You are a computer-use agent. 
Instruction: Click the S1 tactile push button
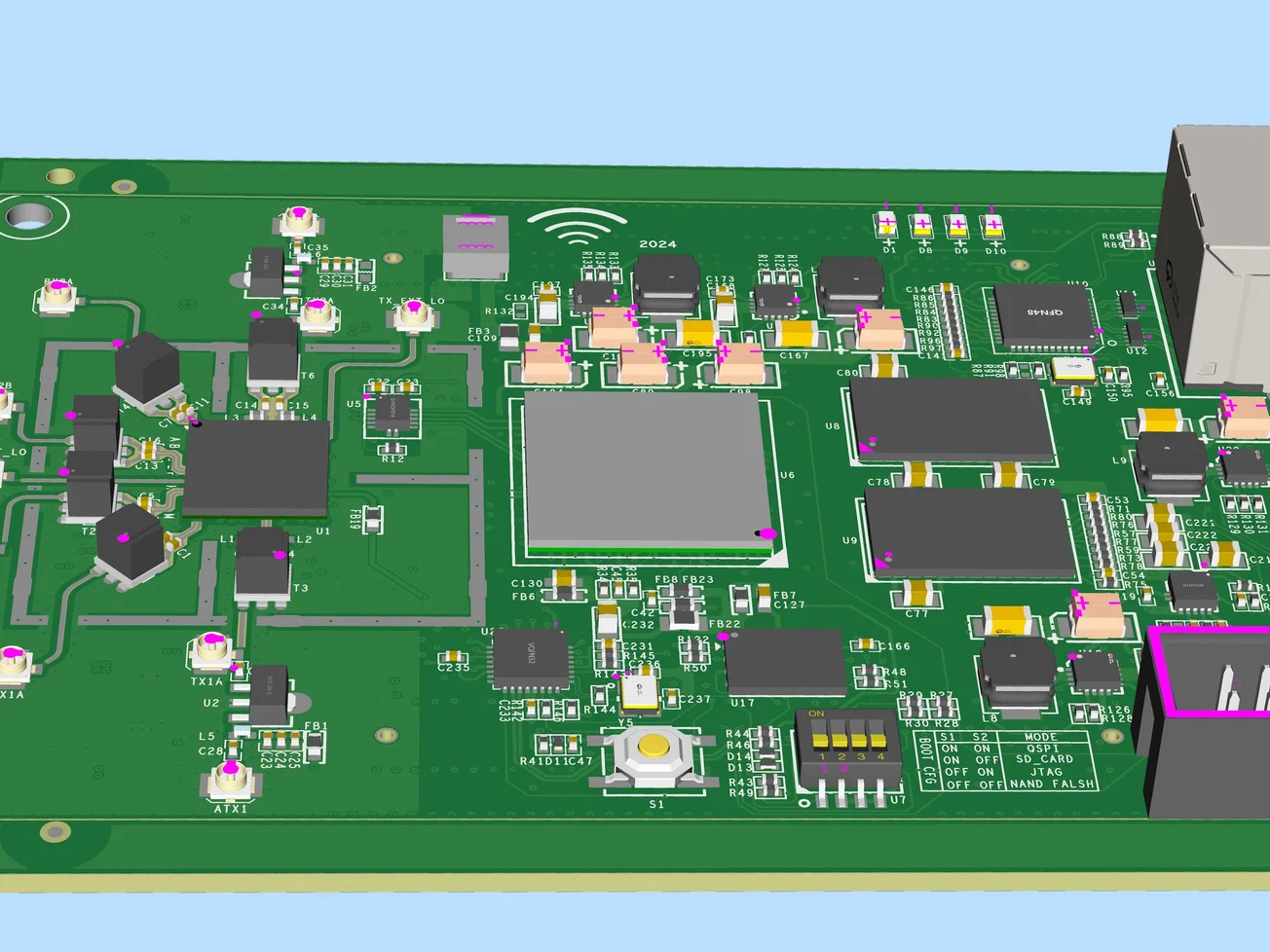pos(654,756)
